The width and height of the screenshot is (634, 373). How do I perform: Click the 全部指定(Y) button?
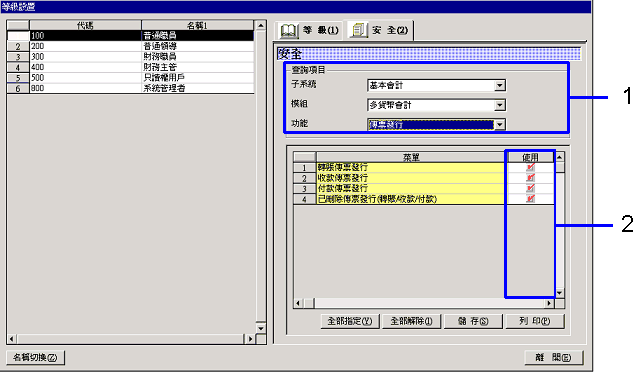click(x=350, y=321)
